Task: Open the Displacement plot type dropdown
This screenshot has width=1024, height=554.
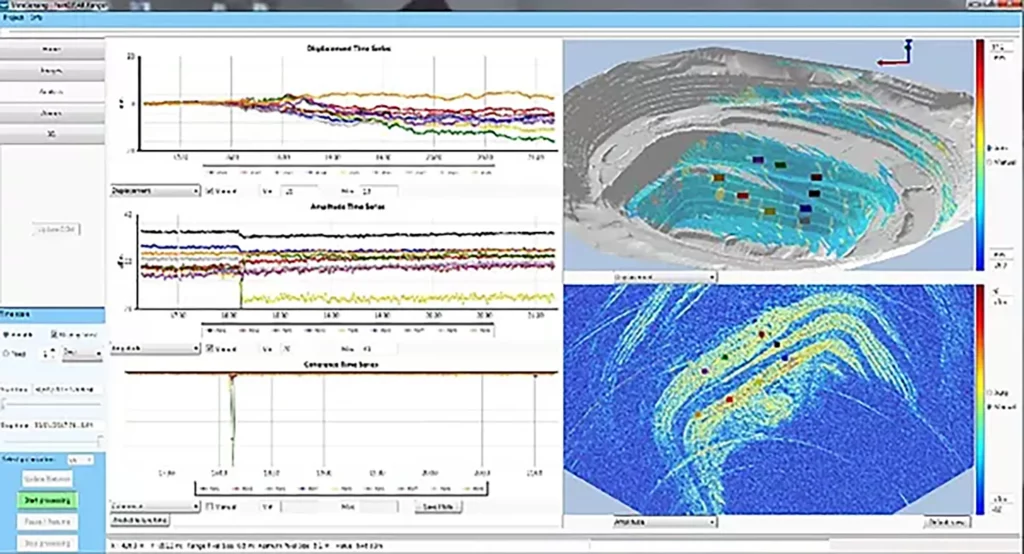Action: click(155, 191)
